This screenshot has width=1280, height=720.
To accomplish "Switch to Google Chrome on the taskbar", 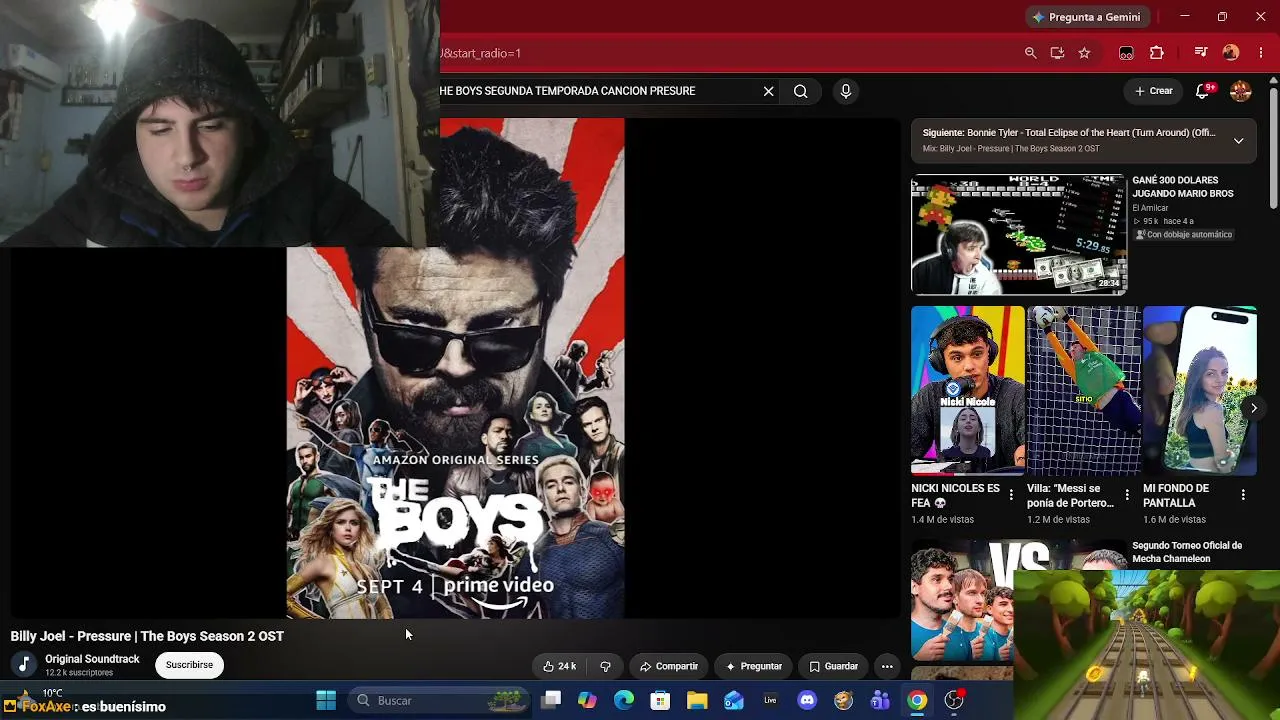I will [917, 701].
